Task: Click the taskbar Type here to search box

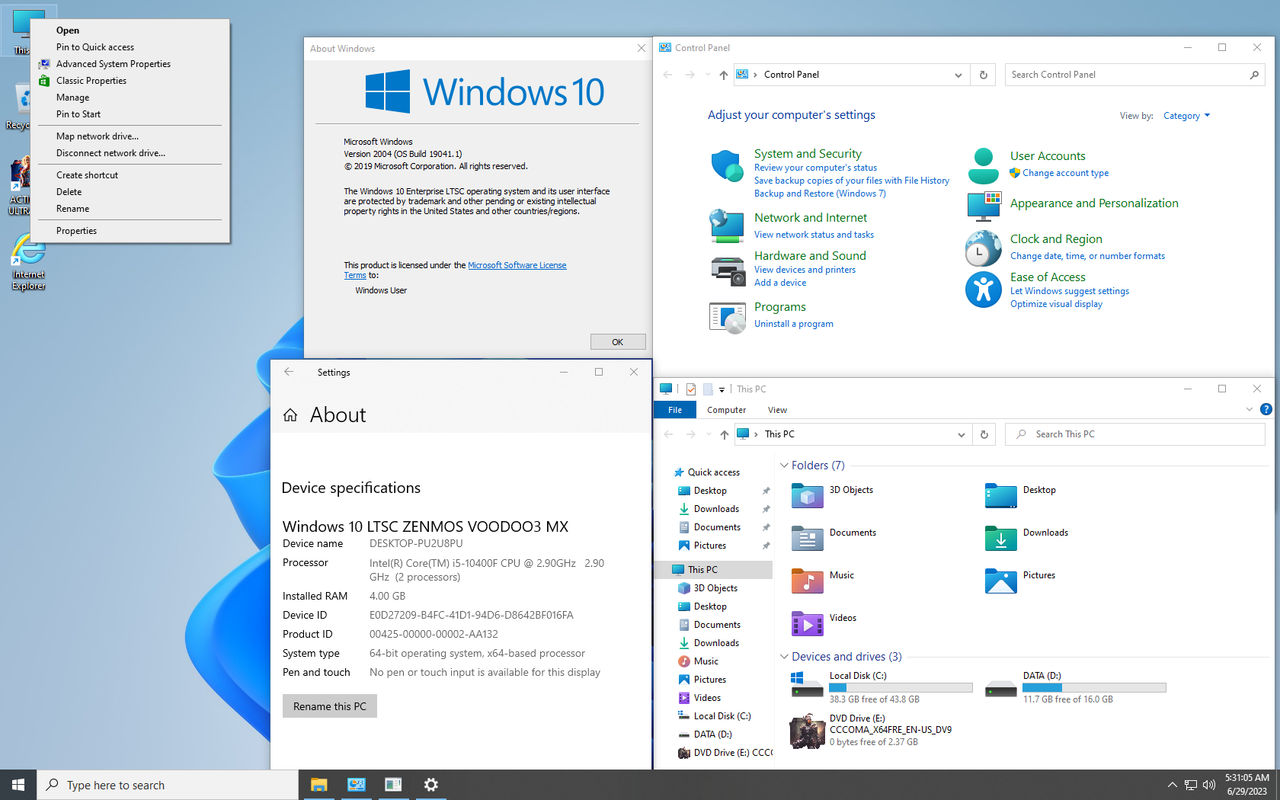Action: coord(168,785)
